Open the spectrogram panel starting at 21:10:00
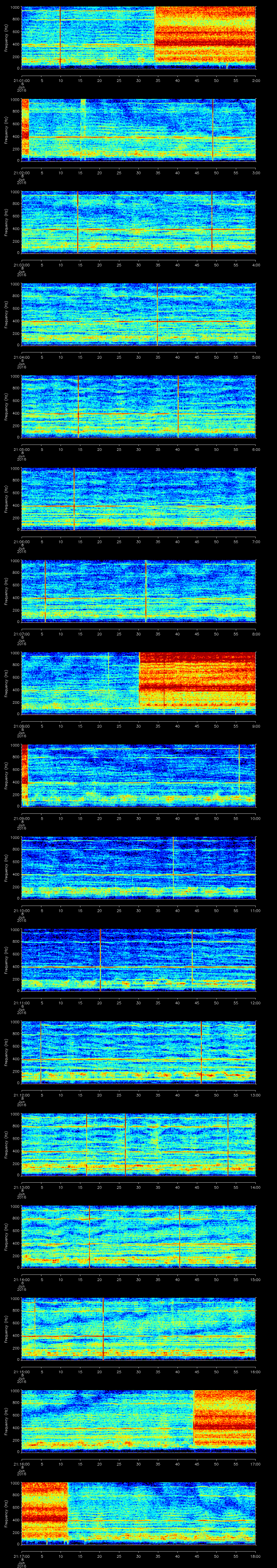Image resolution: width=277 pixels, height=1568 pixels. click(x=138, y=868)
